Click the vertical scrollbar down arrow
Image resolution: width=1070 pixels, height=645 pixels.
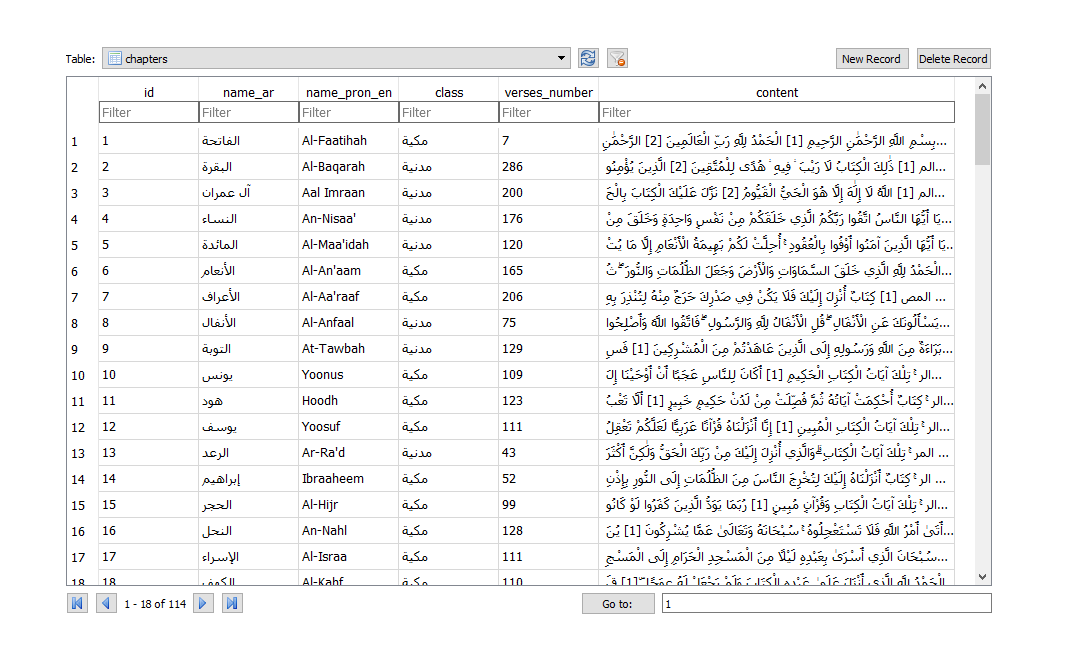pos(982,576)
